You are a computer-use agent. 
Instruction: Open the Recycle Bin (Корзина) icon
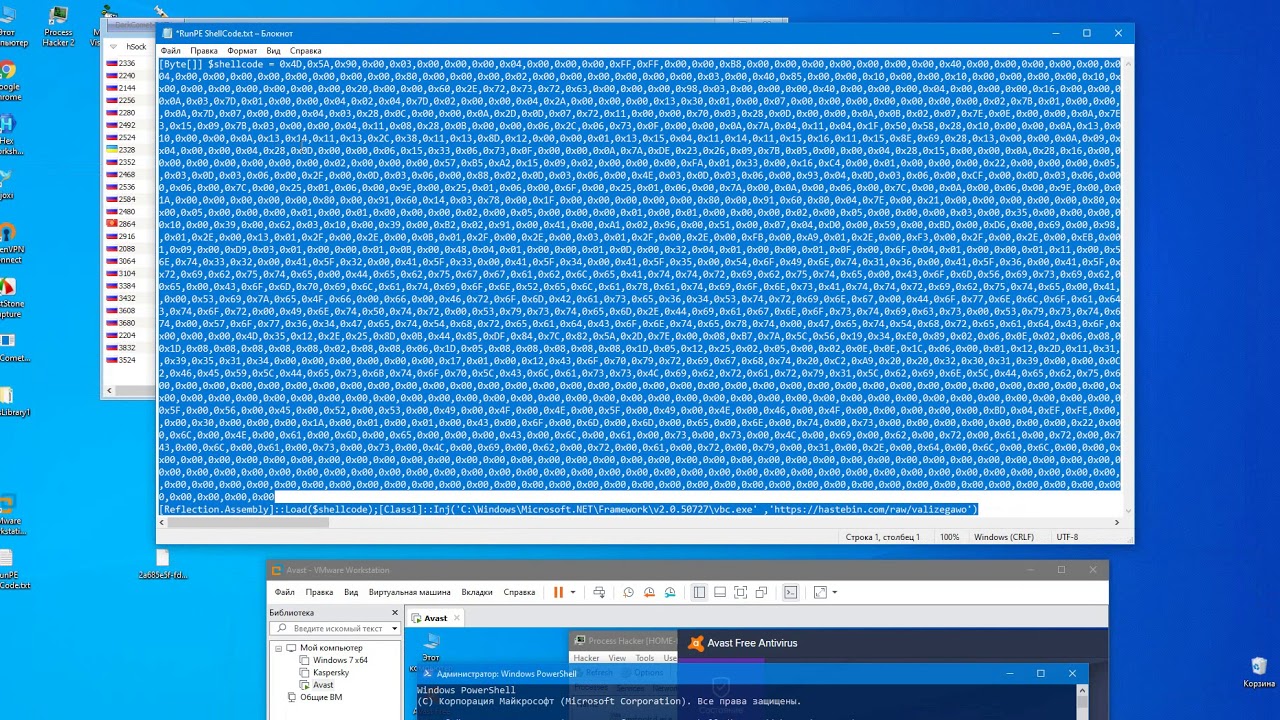click(x=1259, y=672)
